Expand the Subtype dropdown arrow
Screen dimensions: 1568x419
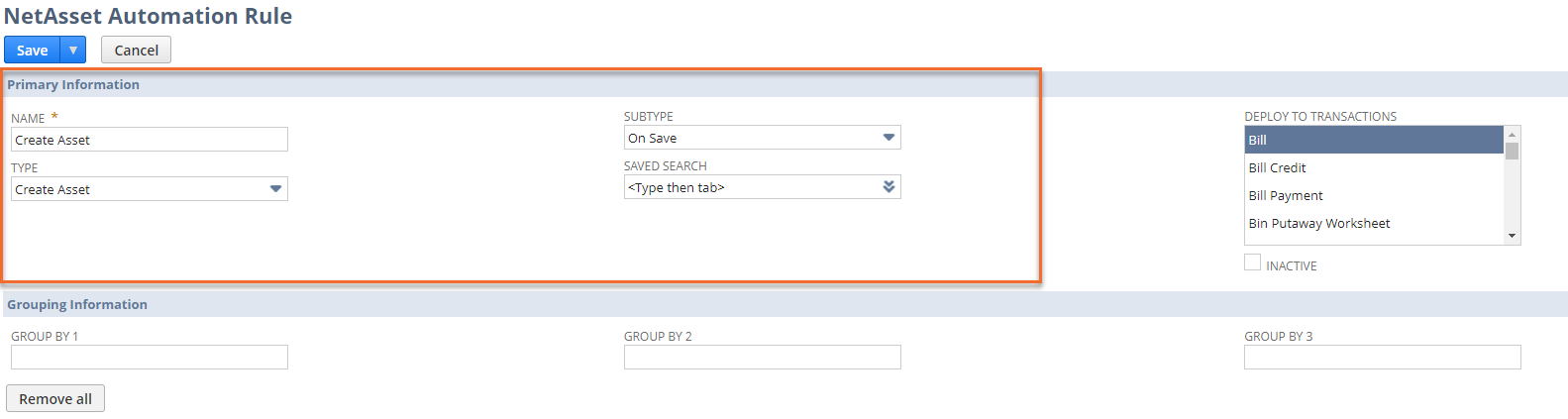pyautogui.click(x=889, y=138)
